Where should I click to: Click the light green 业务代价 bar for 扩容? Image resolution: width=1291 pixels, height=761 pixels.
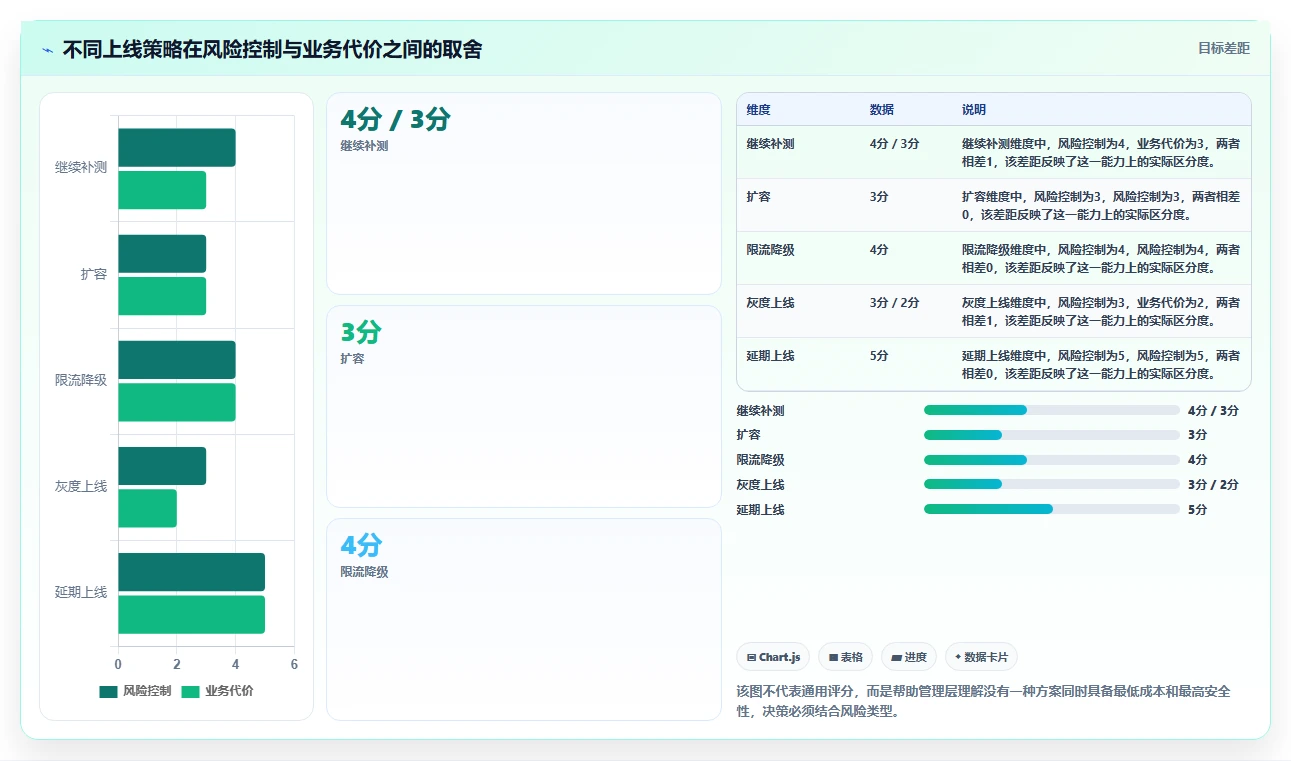click(x=162, y=296)
